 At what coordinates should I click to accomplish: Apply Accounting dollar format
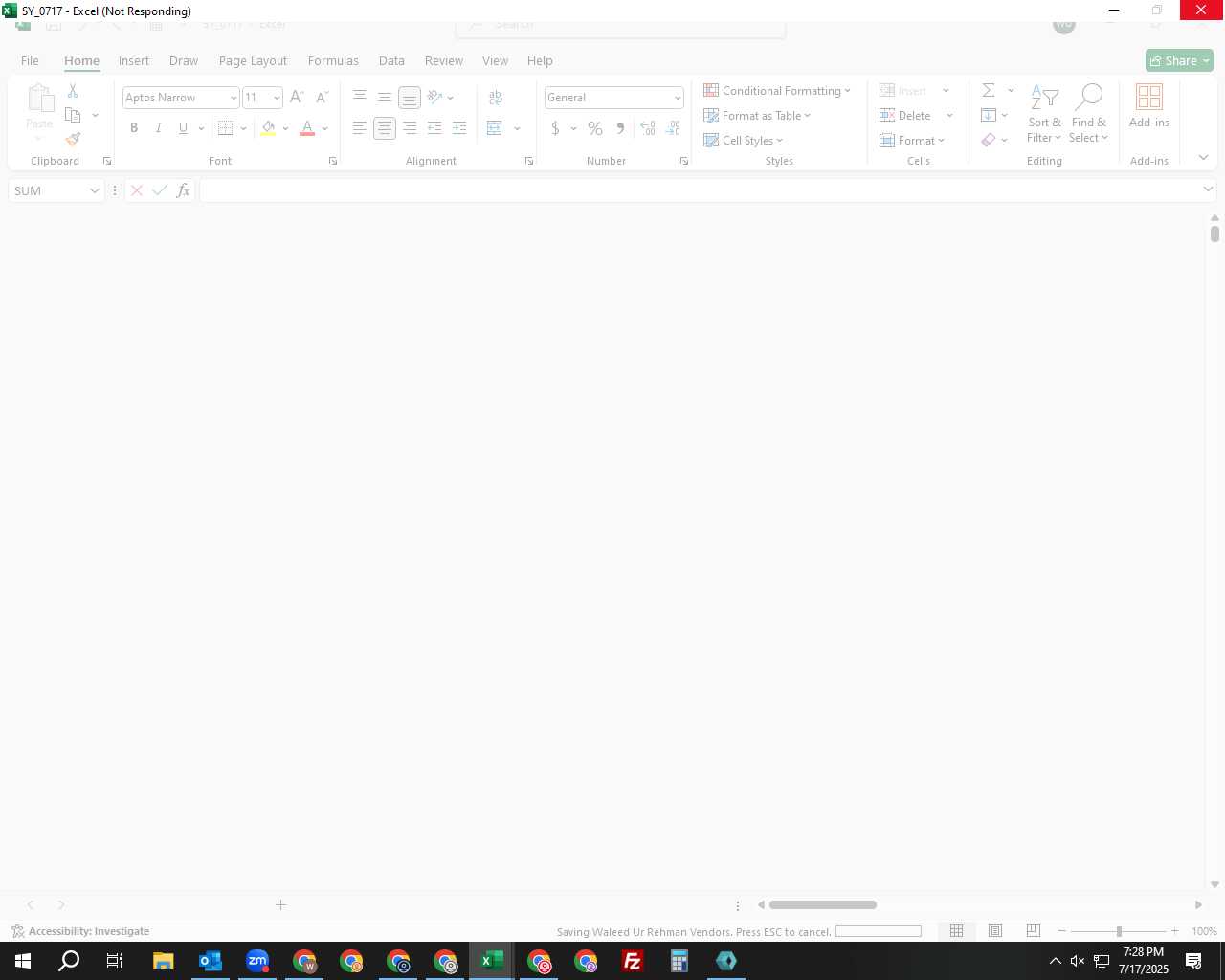click(x=555, y=128)
